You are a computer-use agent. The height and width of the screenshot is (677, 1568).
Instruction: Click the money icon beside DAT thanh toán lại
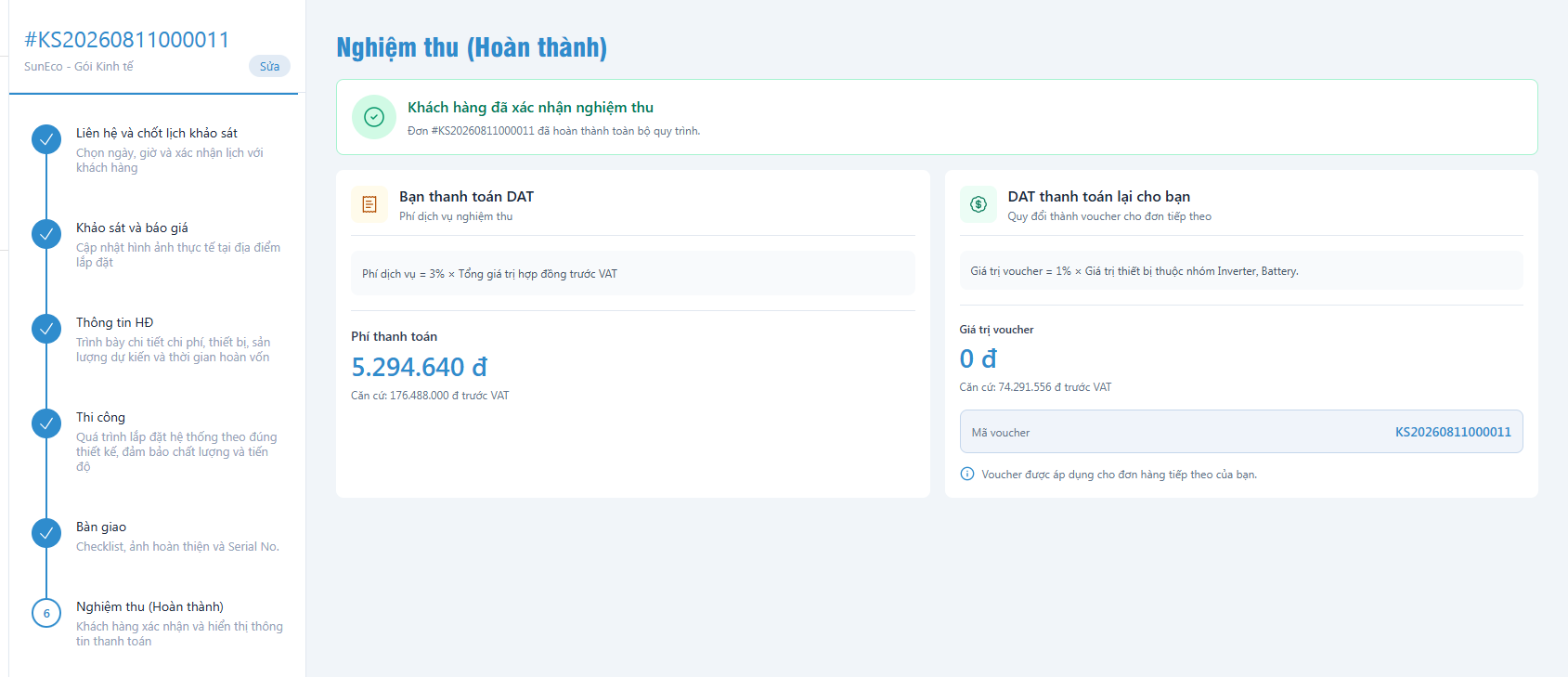coord(978,204)
